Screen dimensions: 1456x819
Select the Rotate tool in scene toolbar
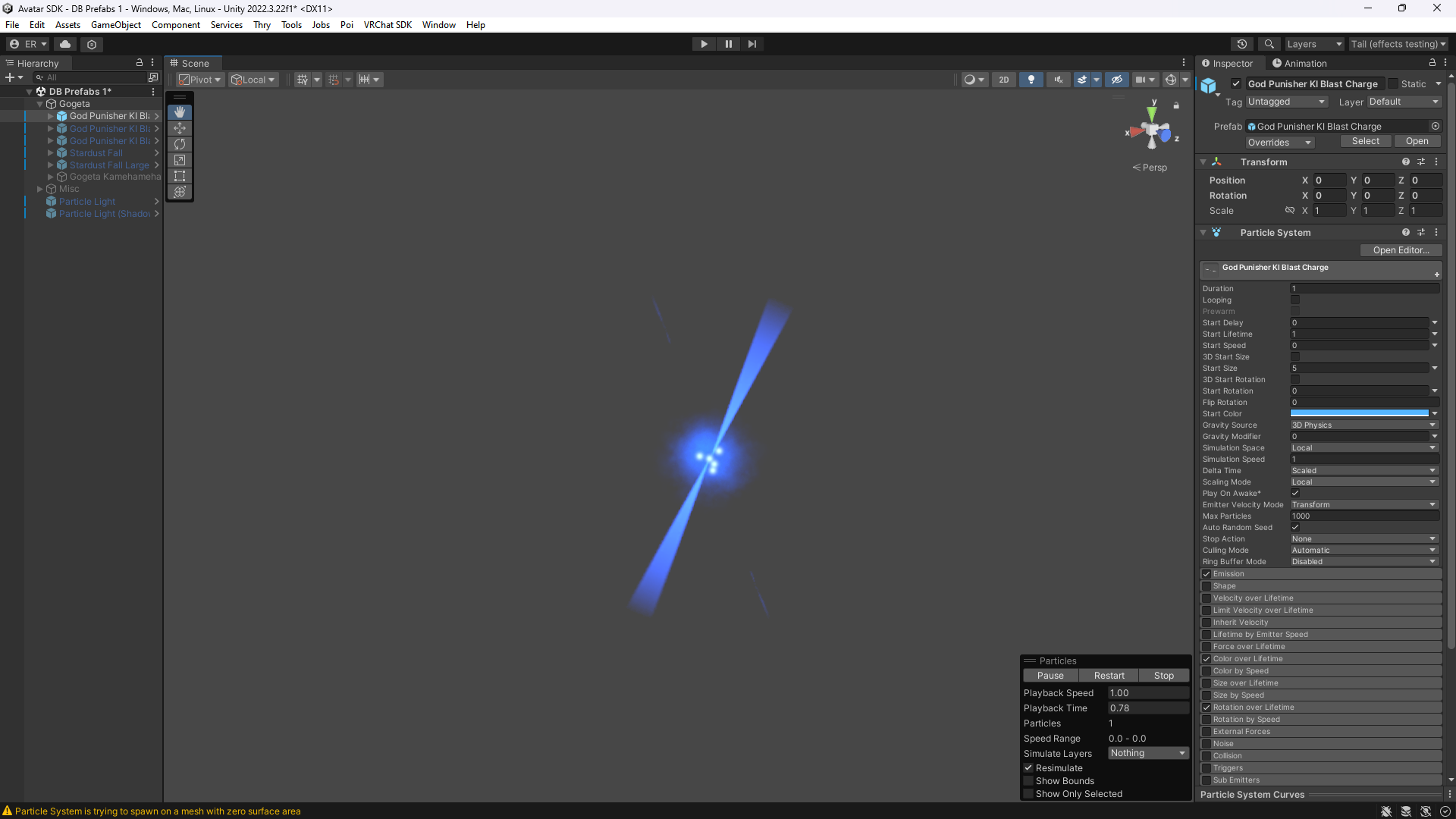pyautogui.click(x=180, y=144)
